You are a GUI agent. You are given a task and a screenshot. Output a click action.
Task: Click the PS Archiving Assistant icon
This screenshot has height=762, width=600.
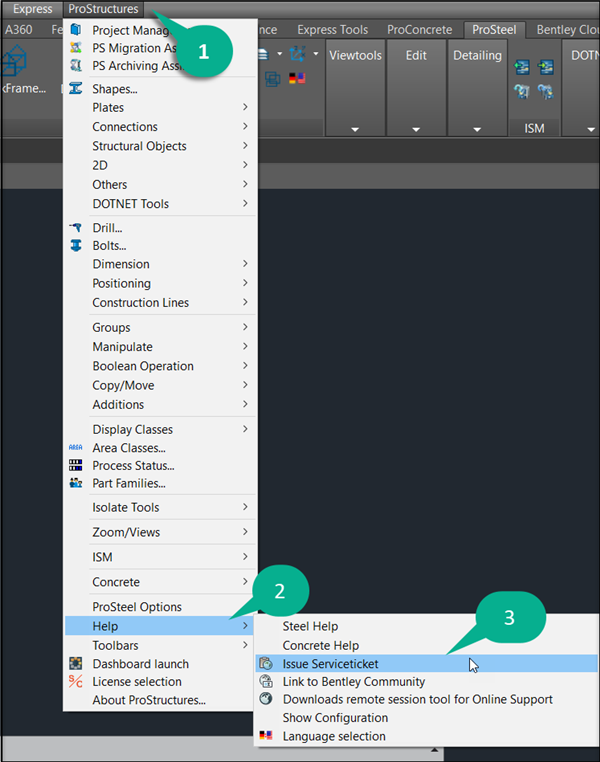pyautogui.click(x=76, y=65)
